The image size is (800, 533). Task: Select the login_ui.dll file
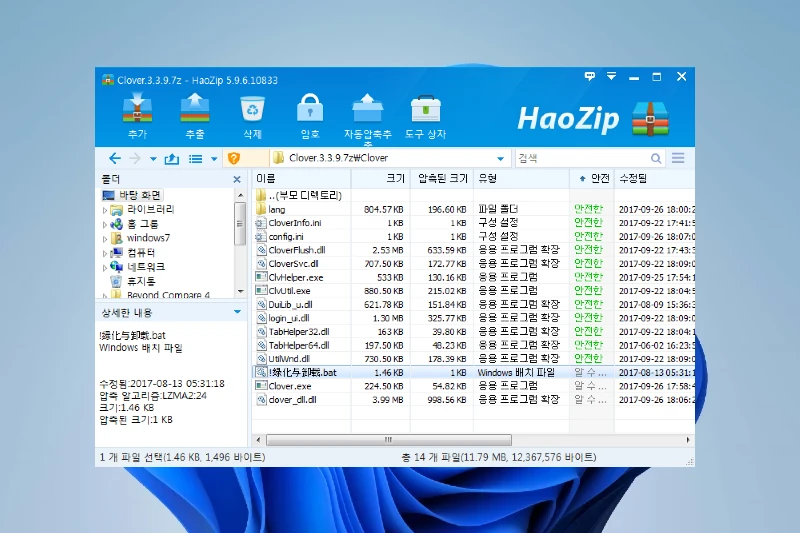[x=473, y=318]
